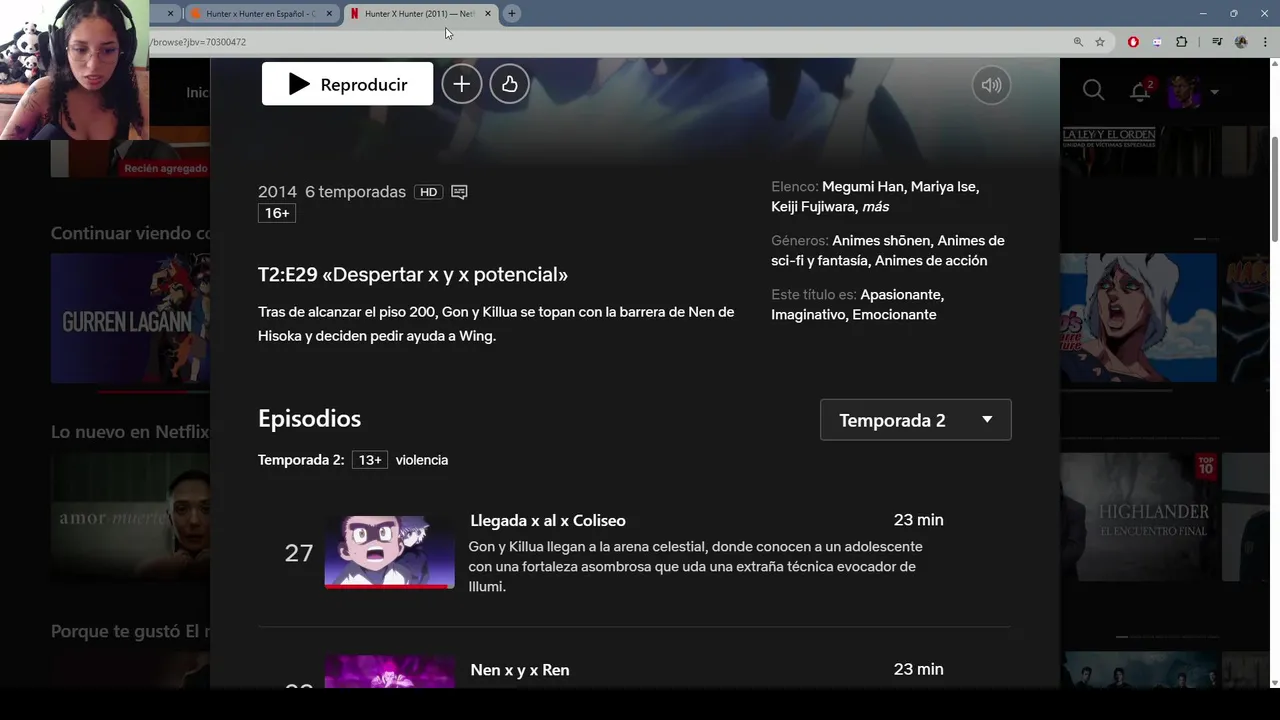Viewport: 1280px width, 720px height.
Task: Click the 'Continuar viendo' row heading
Action: (x=131, y=233)
